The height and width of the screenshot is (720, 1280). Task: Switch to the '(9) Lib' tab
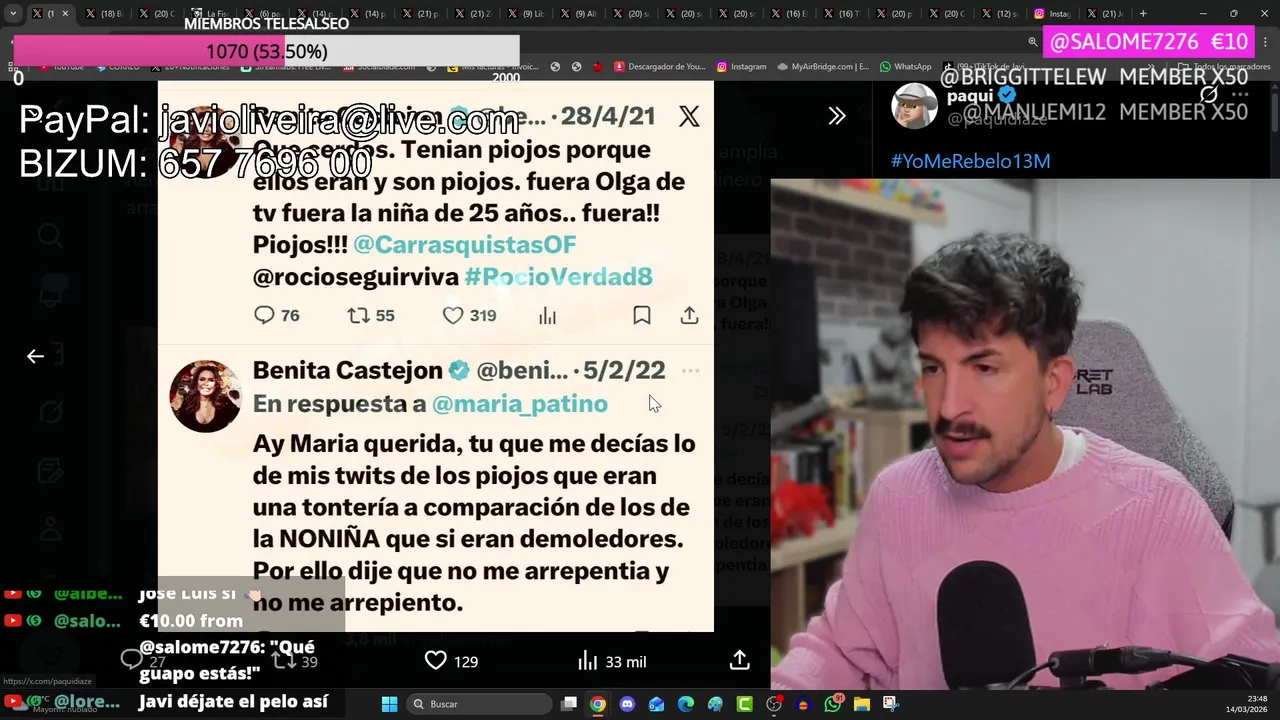pyautogui.click(x=526, y=14)
